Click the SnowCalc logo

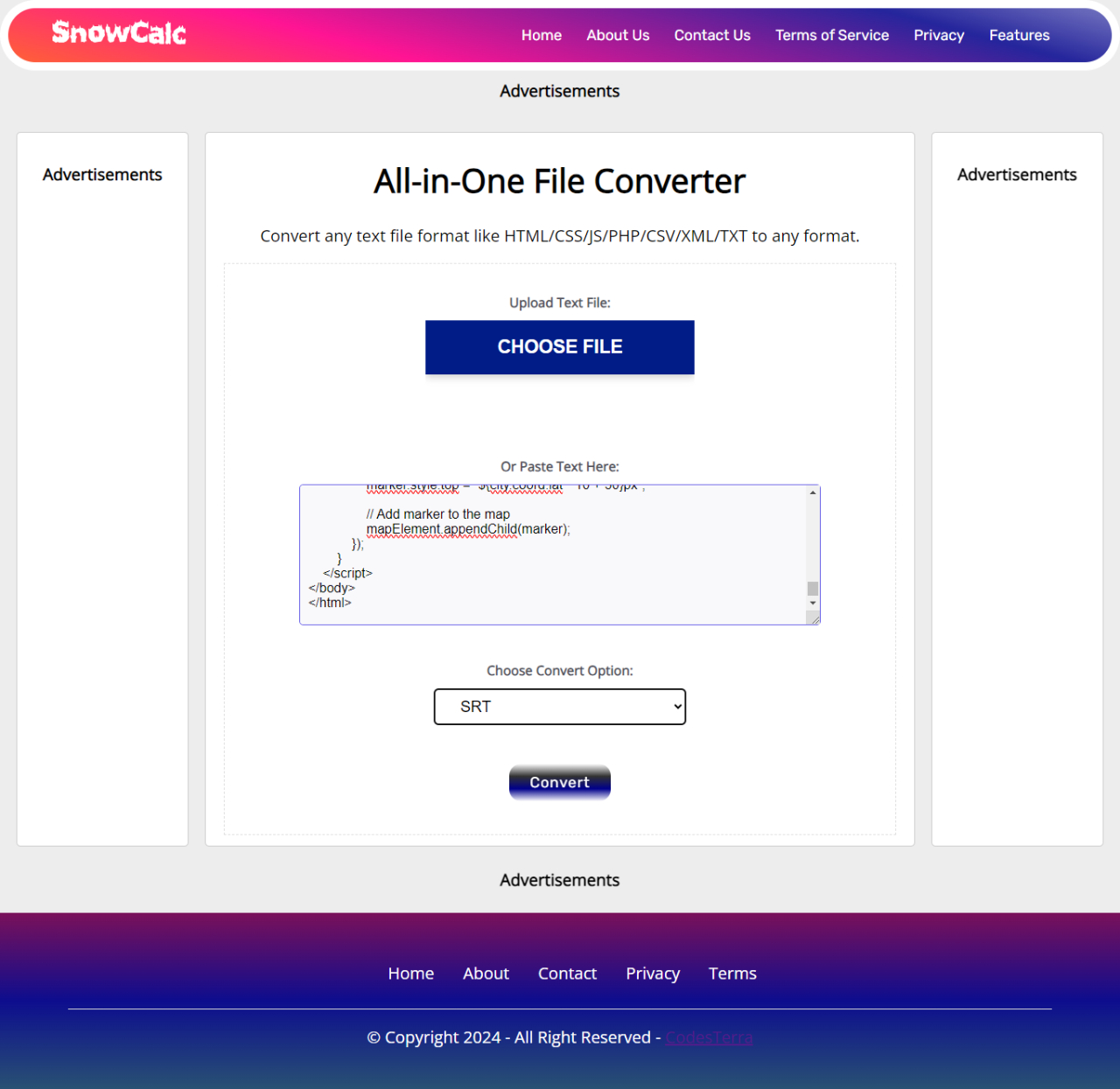(x=117, y=33)
